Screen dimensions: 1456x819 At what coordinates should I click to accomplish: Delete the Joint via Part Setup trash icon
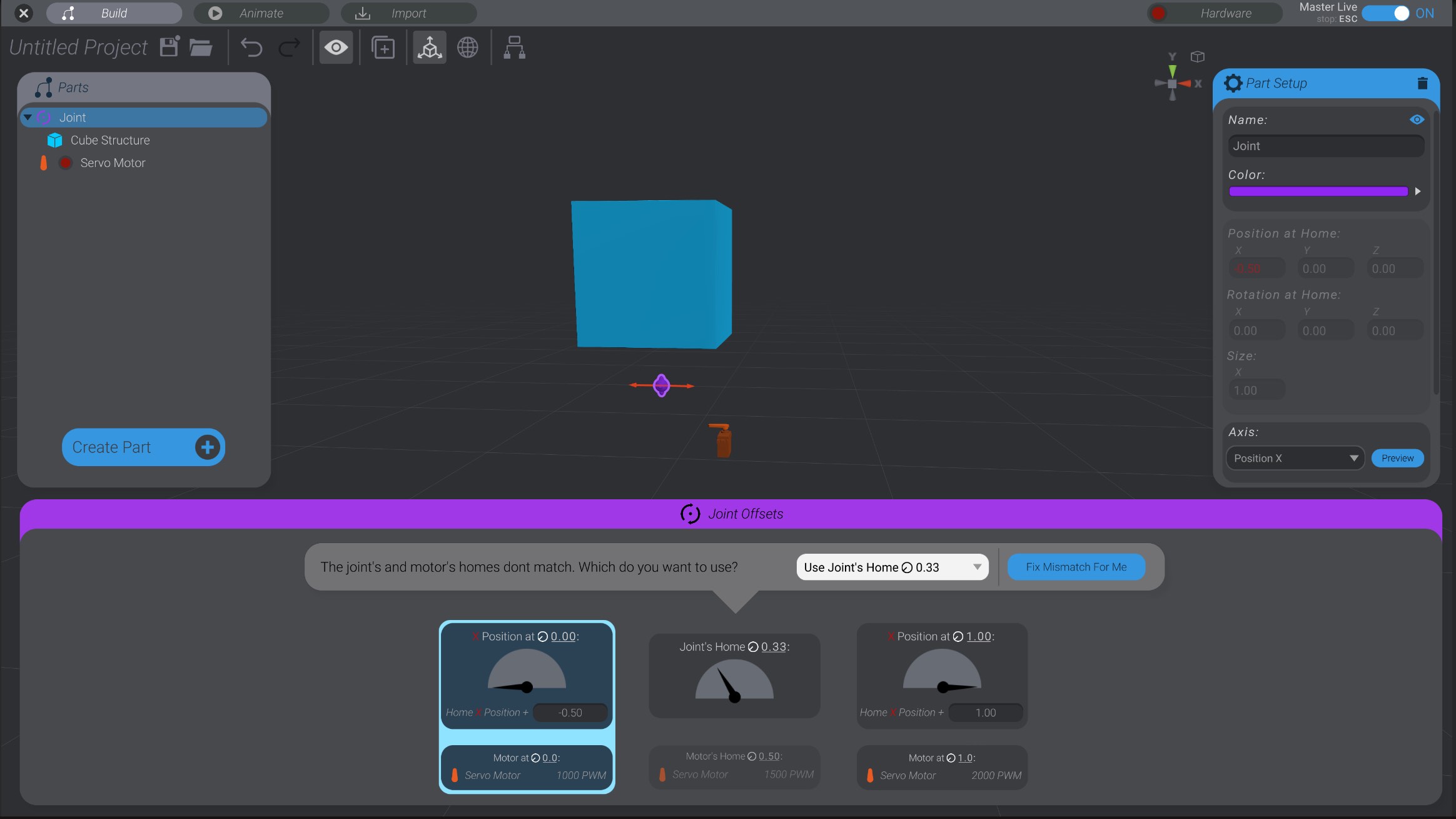click(x=1422, y=83)
